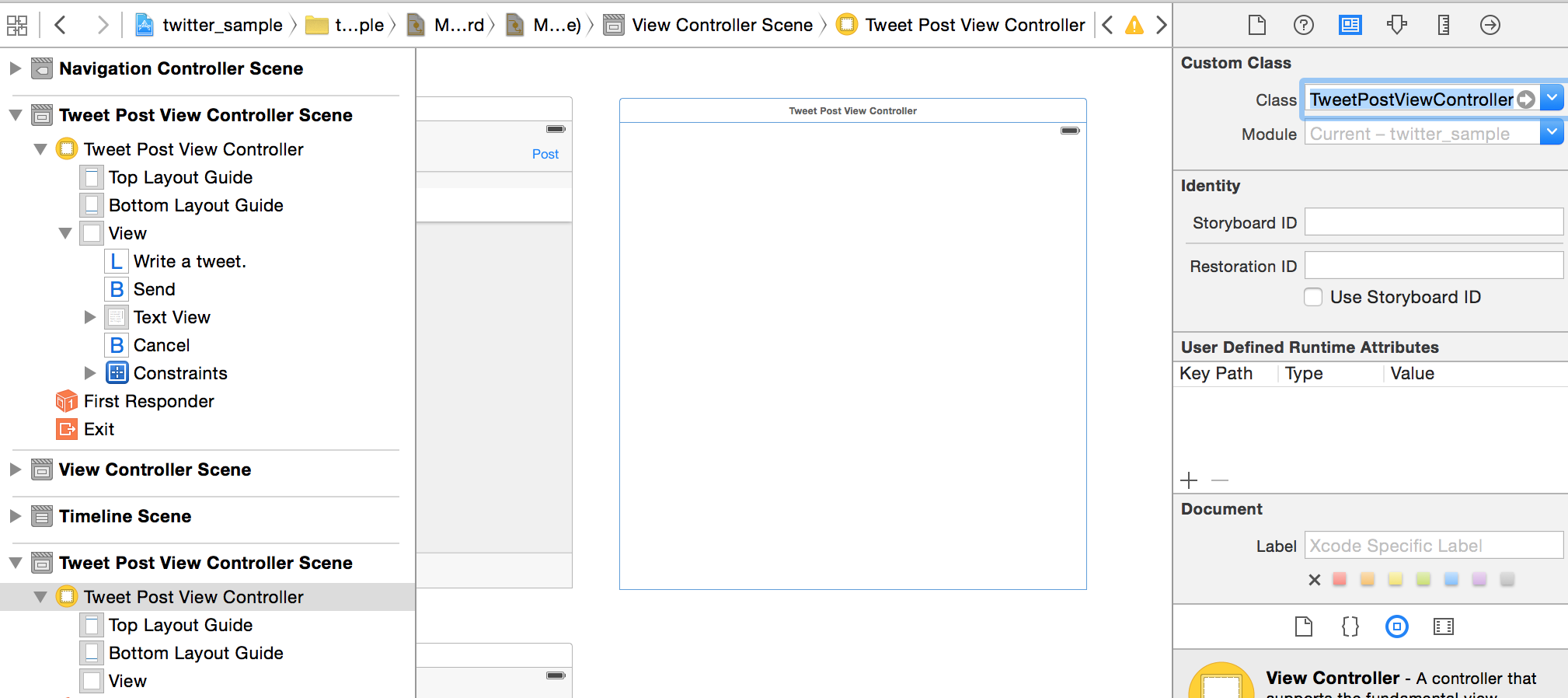Click the t...ple folder breadcrumb
1568x698 pixels.
pos(345,25)
